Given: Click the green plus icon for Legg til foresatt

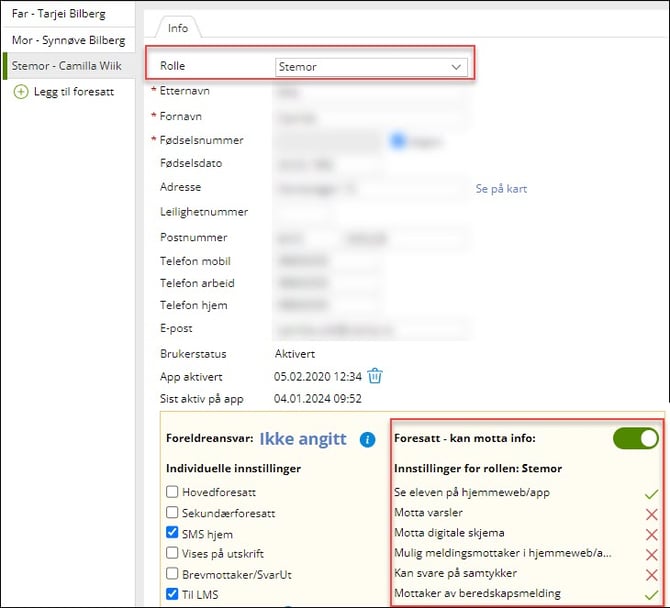Looking at the screenshot, I should tap(20, 92).
